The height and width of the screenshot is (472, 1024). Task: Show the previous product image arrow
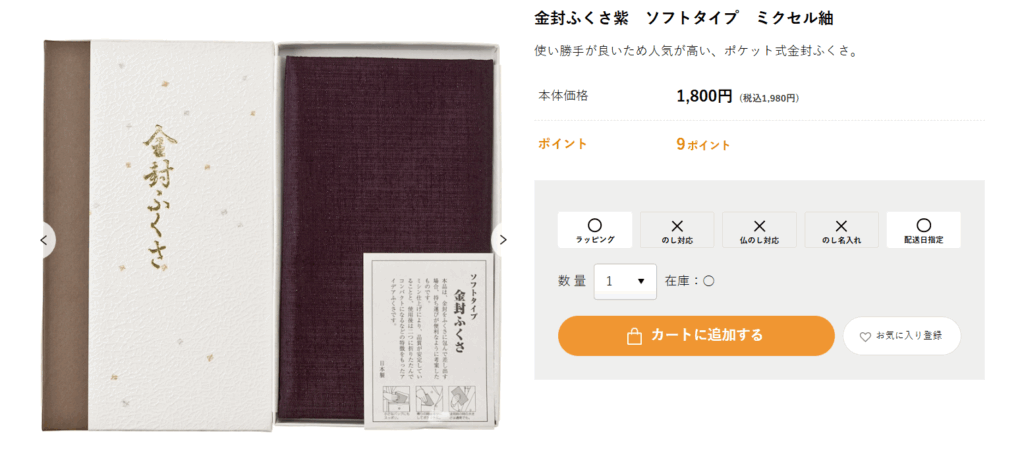tap(44, 240)
